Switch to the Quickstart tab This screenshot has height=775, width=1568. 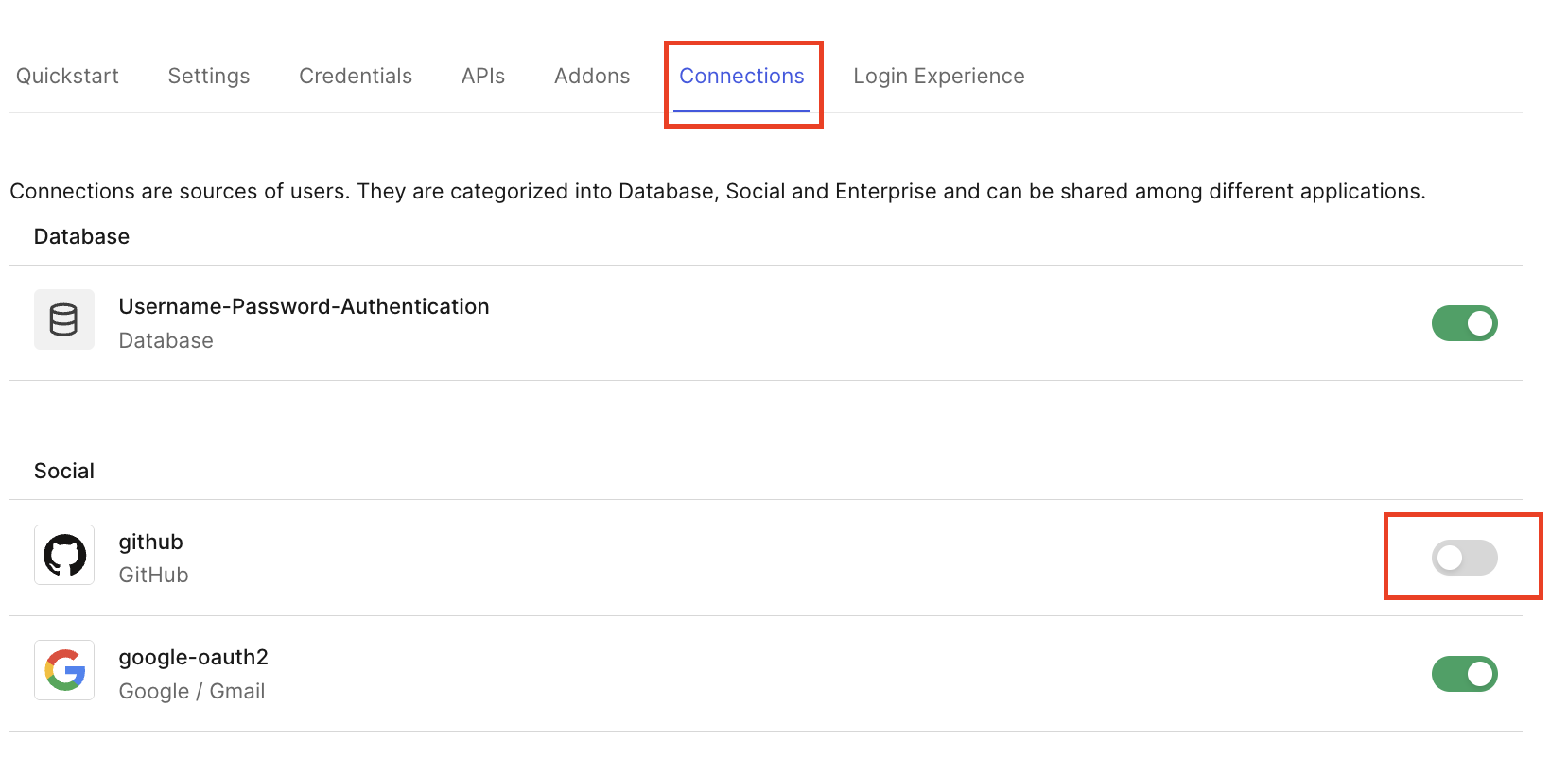(x=67, y=76)
